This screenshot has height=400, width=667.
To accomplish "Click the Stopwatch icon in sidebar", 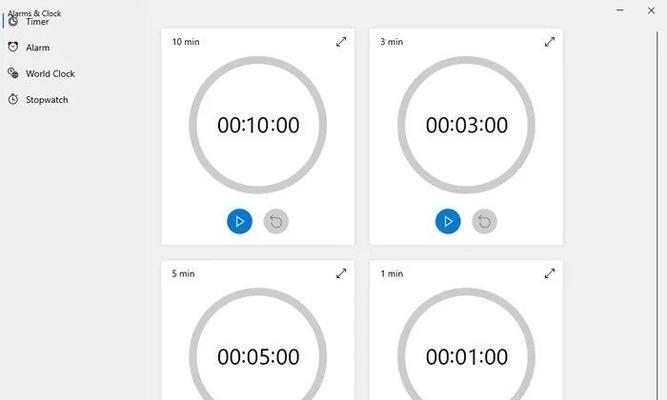I will [13, 99].
